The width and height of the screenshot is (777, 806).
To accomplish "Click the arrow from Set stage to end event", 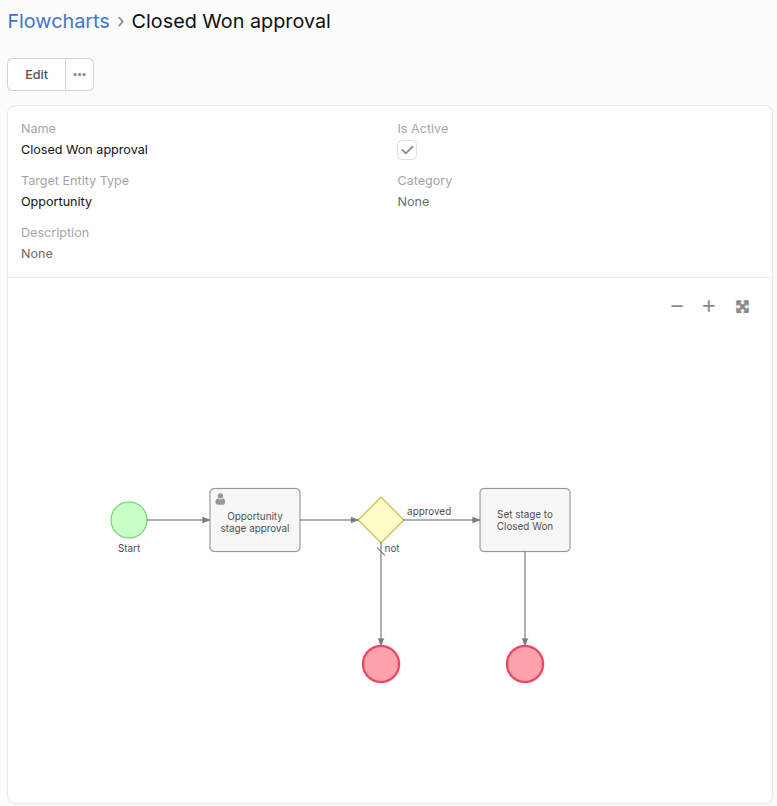I will [x=525, y=598].
